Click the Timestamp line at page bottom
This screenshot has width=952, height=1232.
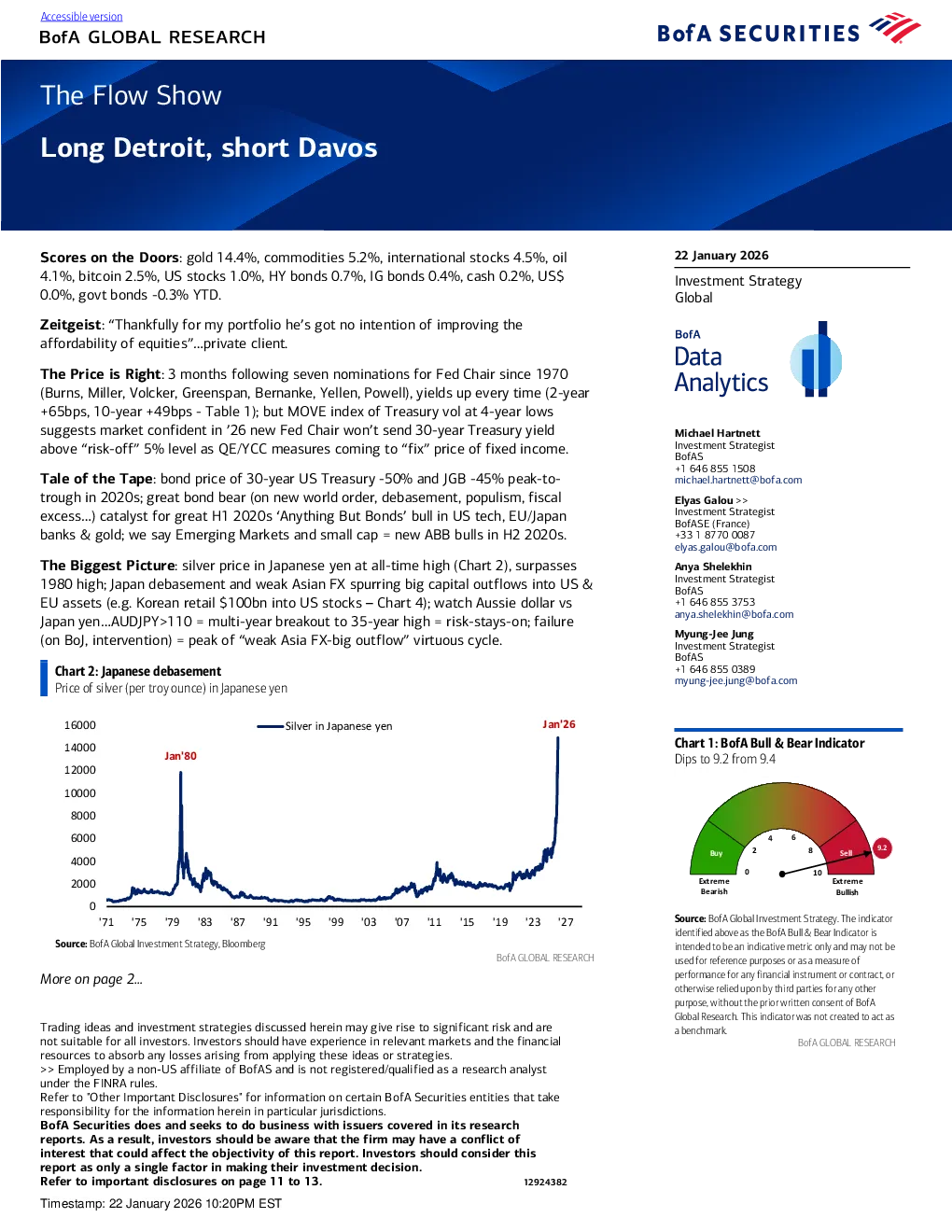[161, 1203]
